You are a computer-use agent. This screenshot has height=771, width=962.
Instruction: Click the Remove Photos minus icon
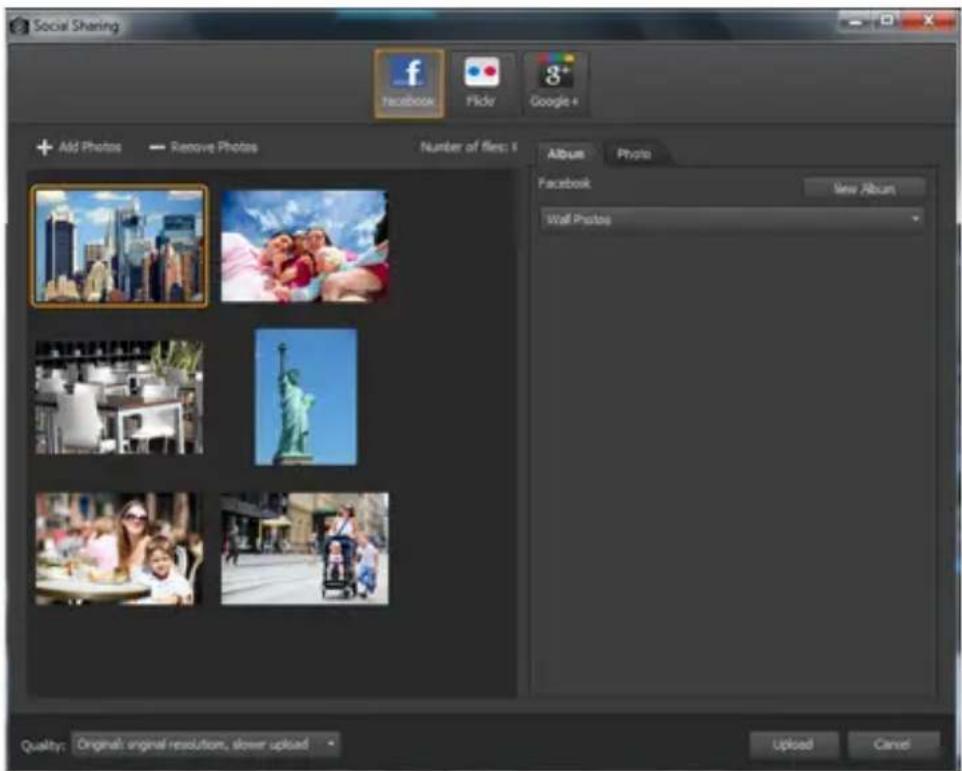157,147
